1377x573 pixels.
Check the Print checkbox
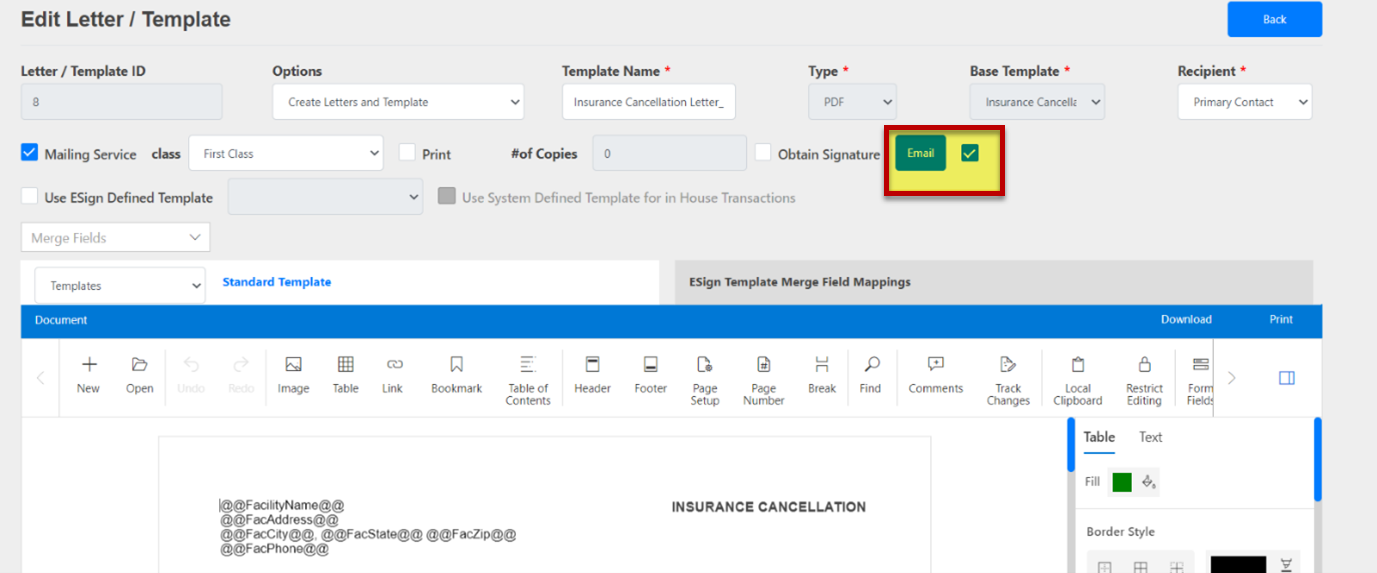(x=407, y=152)
